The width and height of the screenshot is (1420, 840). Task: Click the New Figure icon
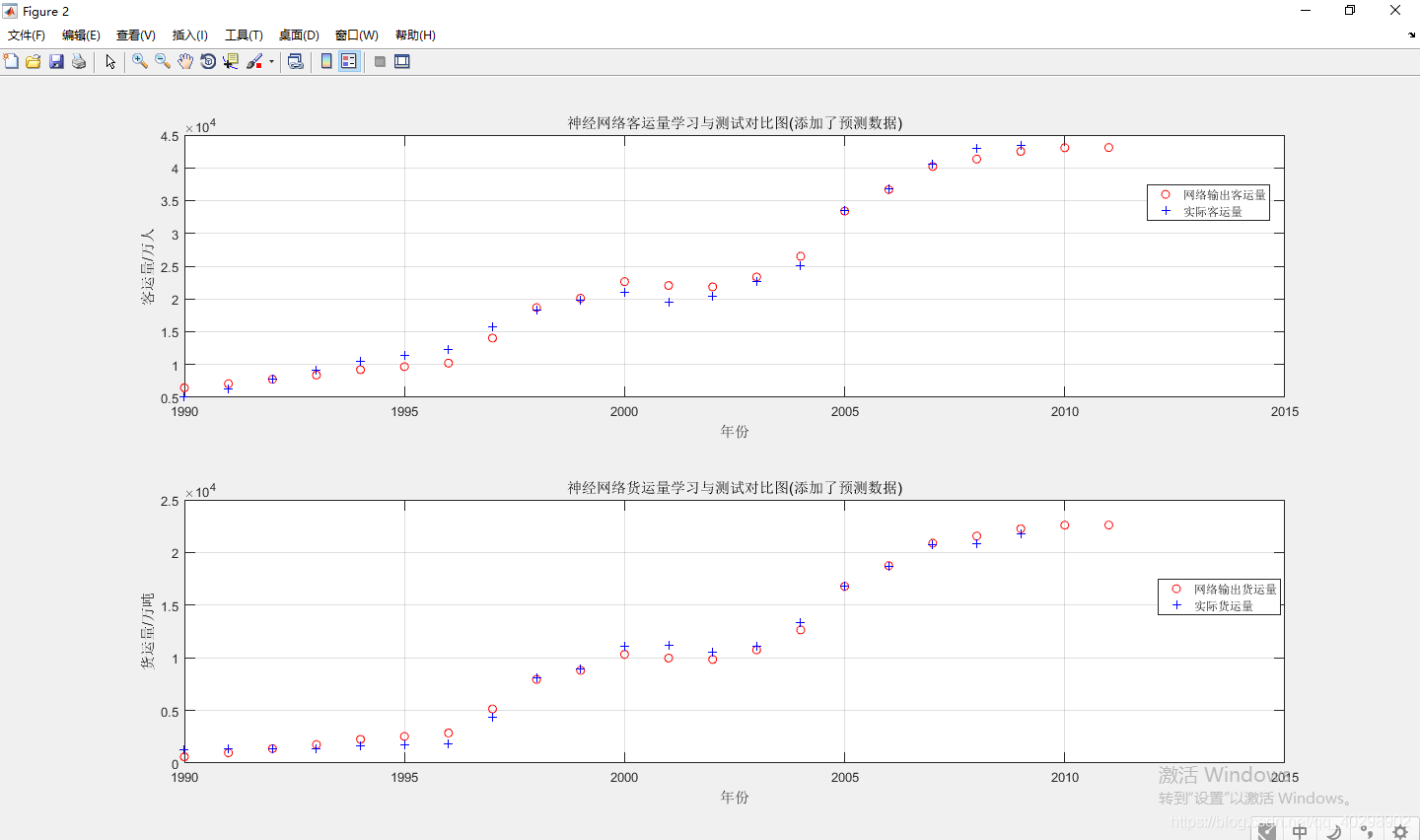pos(11,61)
